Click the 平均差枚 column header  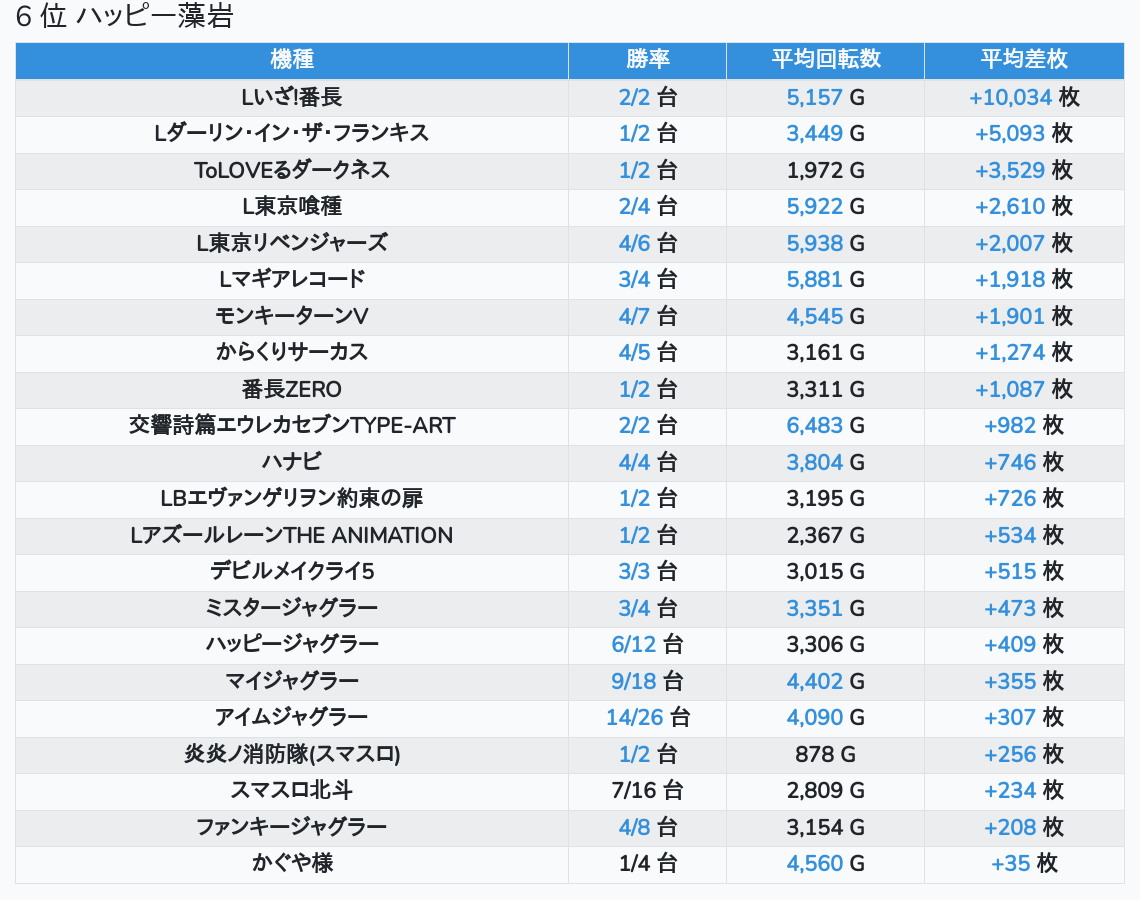point(1023,59)
